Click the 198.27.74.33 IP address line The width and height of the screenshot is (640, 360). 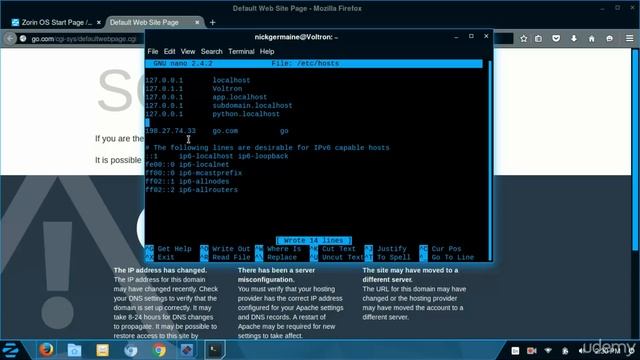pyautogui.click(x=171, y=131)
